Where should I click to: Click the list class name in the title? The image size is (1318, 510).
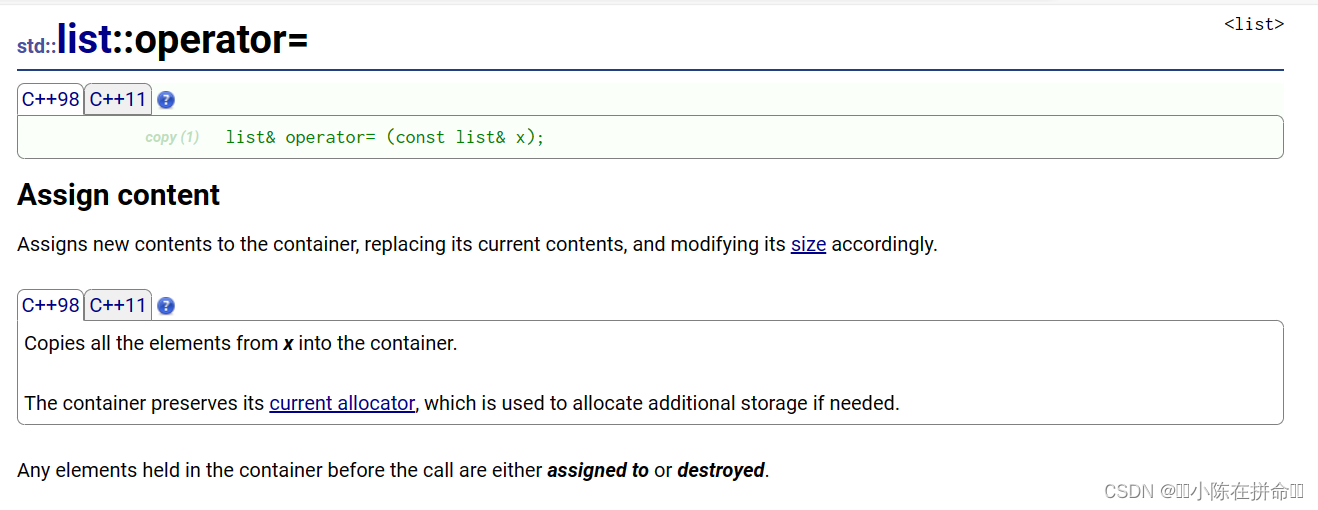pyautogui.click(x=85, y=39)
